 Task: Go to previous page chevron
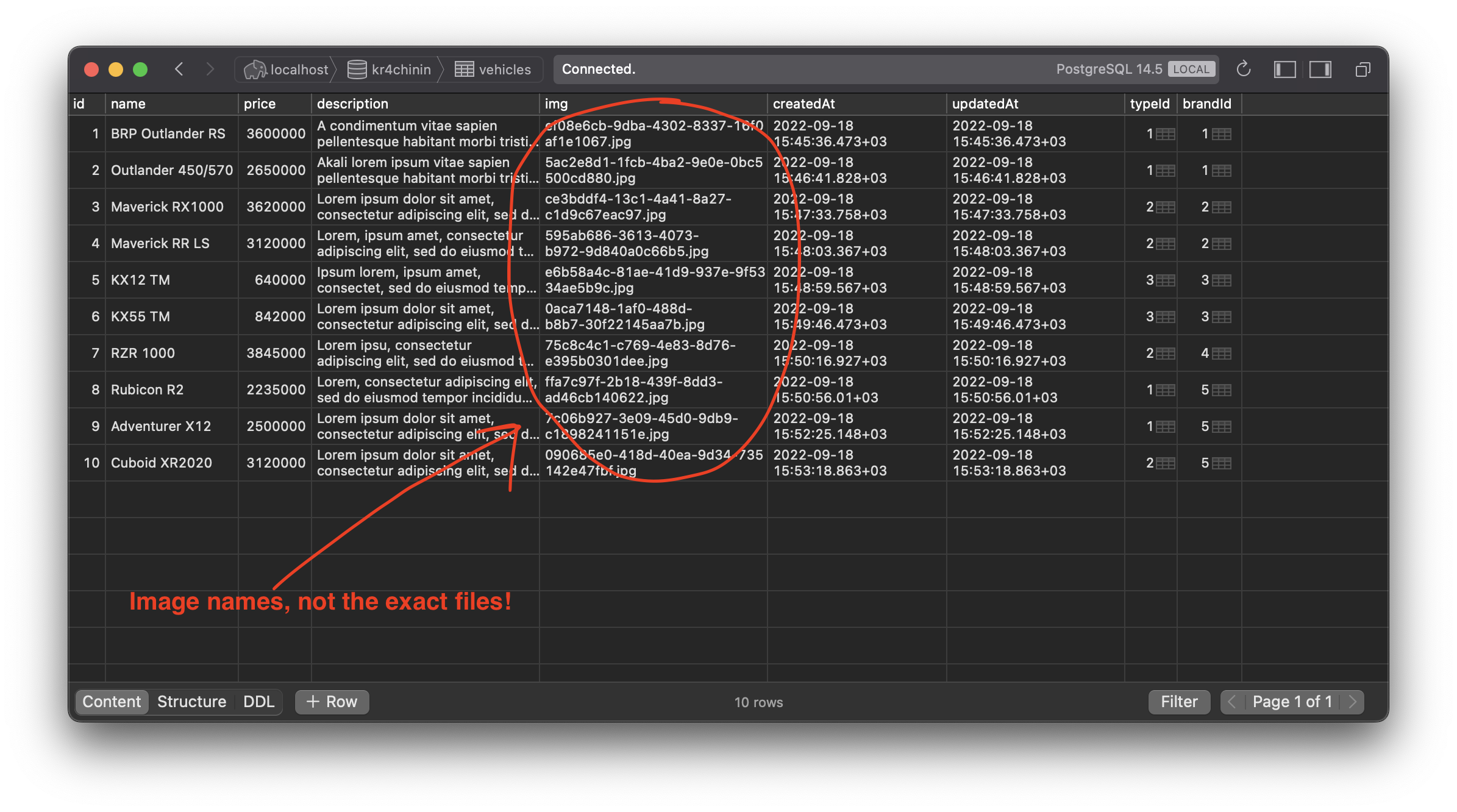point(1231,702)
